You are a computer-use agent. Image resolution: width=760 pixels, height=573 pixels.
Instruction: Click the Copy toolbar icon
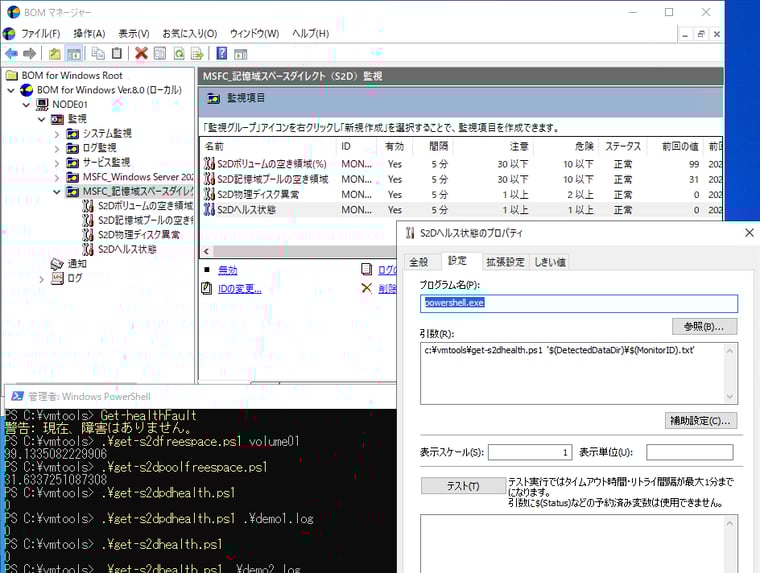tap(98, 53)
